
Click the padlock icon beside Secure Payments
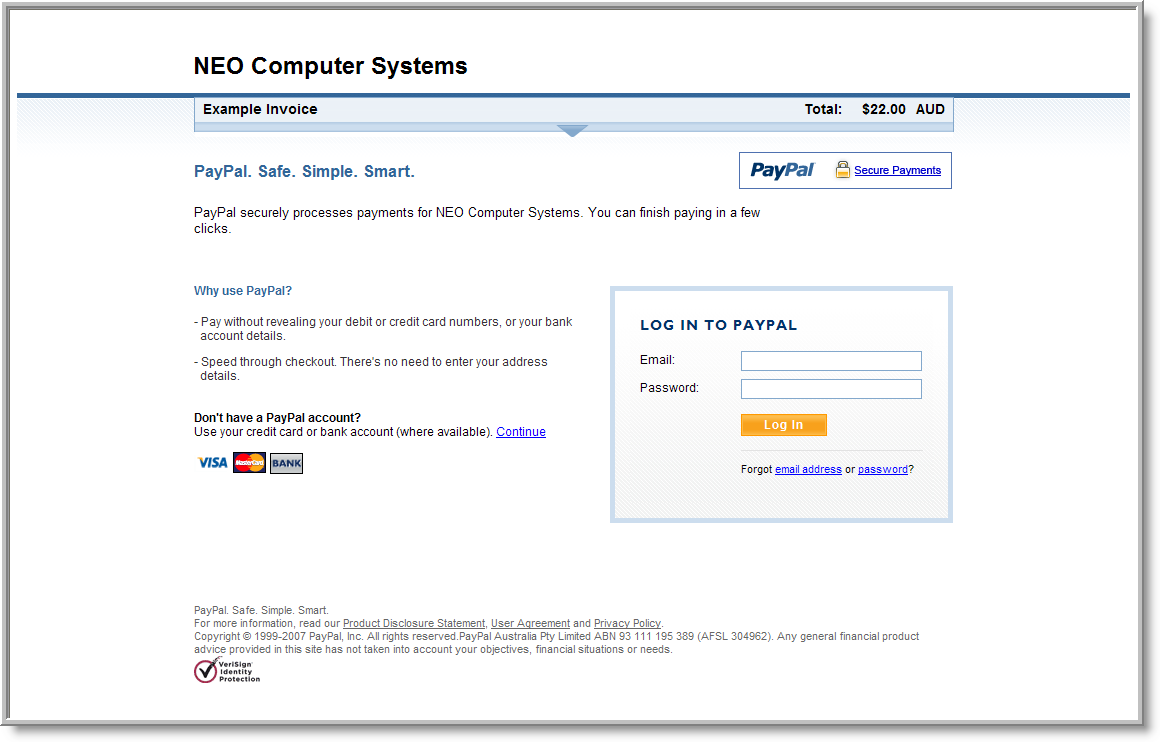[x=842, y=170]
